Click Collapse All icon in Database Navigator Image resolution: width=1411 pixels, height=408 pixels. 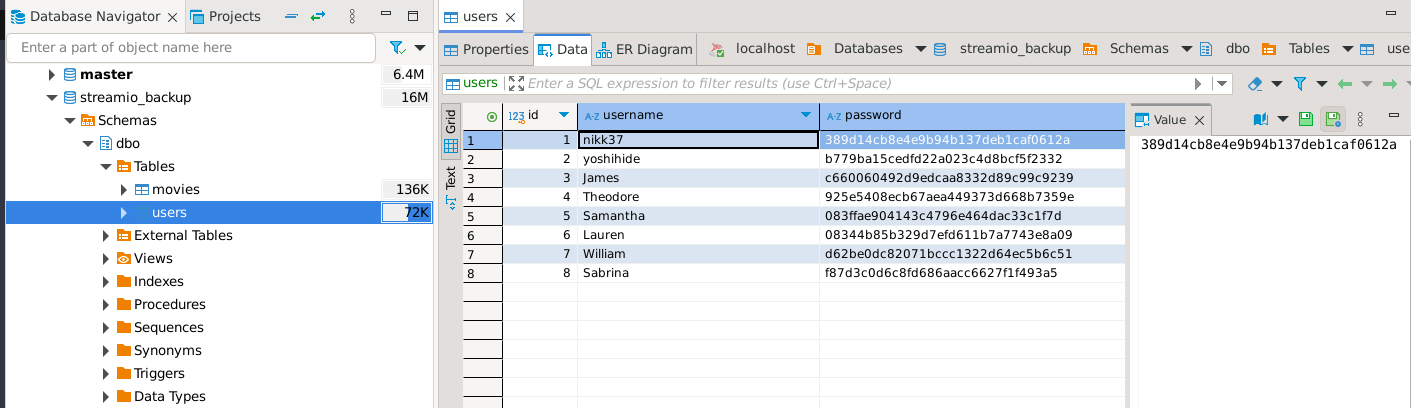(x=290, y=17)
